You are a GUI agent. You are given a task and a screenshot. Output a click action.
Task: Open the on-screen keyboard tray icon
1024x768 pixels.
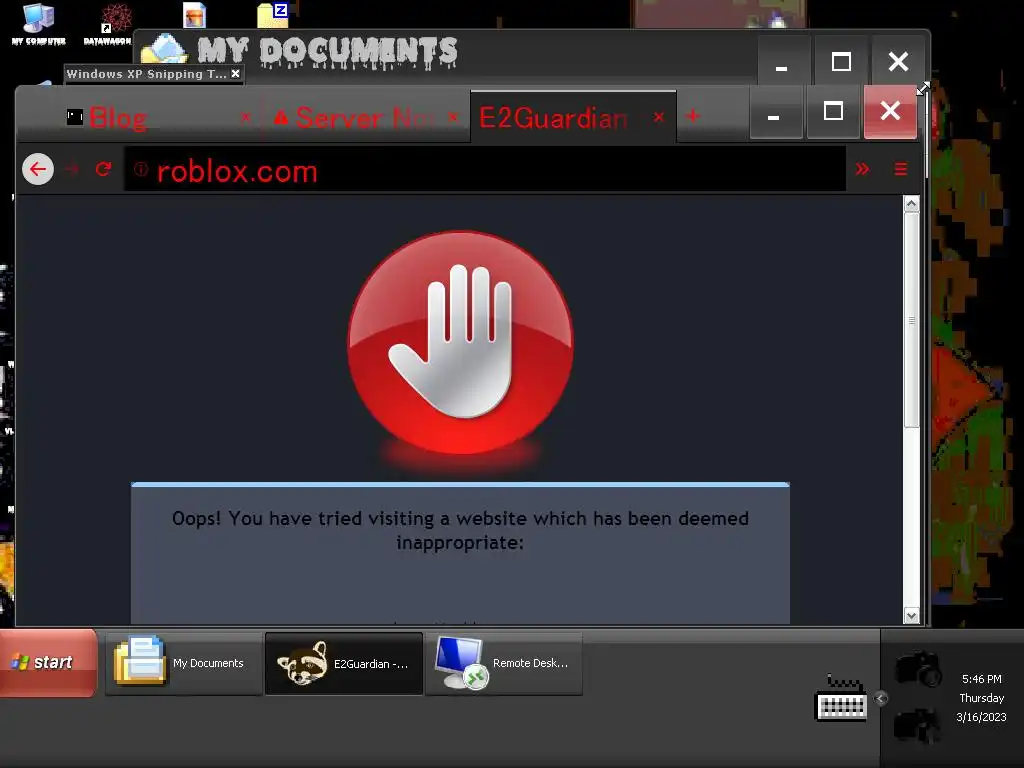coord(841,699)
